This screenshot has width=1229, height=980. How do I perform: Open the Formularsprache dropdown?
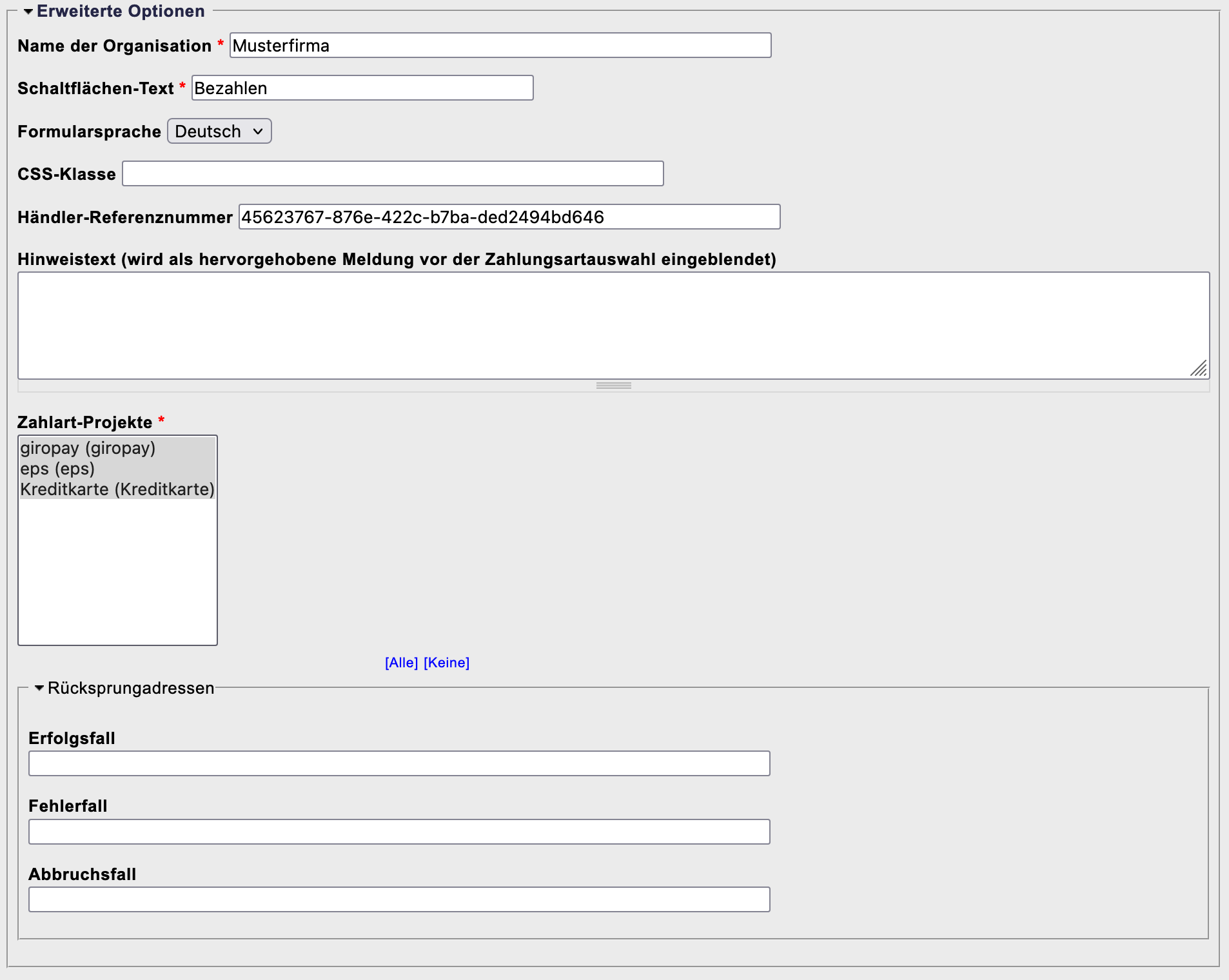[219, 132]
